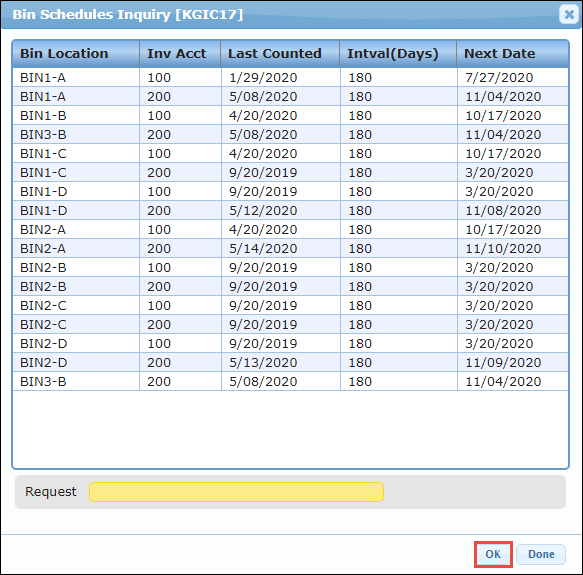Click the Done button
This screenshot has width=583, height=575.
click(541, 554)
